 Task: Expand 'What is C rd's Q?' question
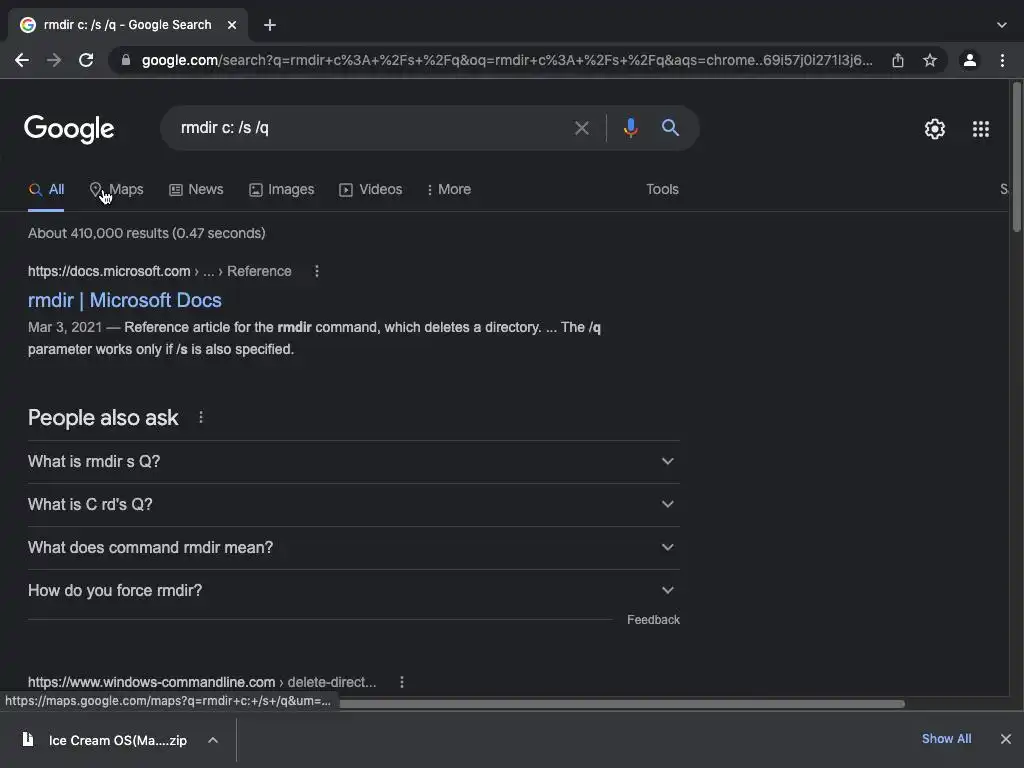coord(353,505)
